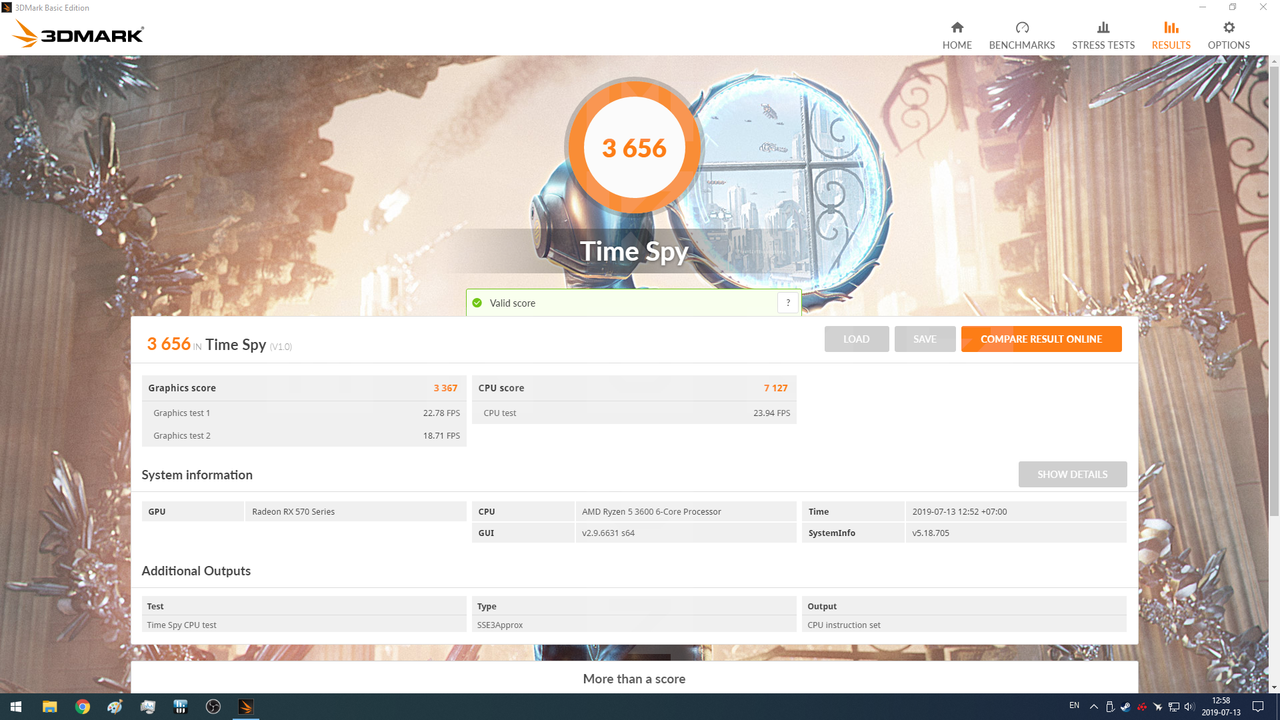Open File Explorer from the taskbar
This screenshot has width=1280, height=720.
(x=49, y=707)
